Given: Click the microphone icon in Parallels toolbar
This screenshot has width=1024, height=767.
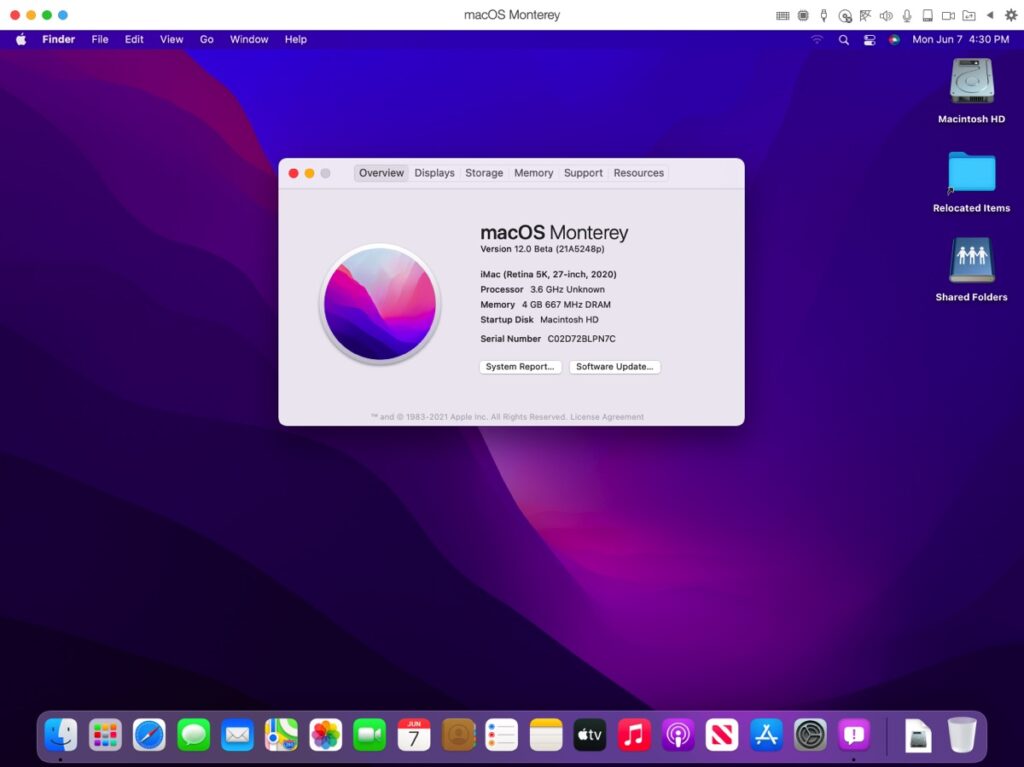Looking at the screenshot, I should (907, 15).
